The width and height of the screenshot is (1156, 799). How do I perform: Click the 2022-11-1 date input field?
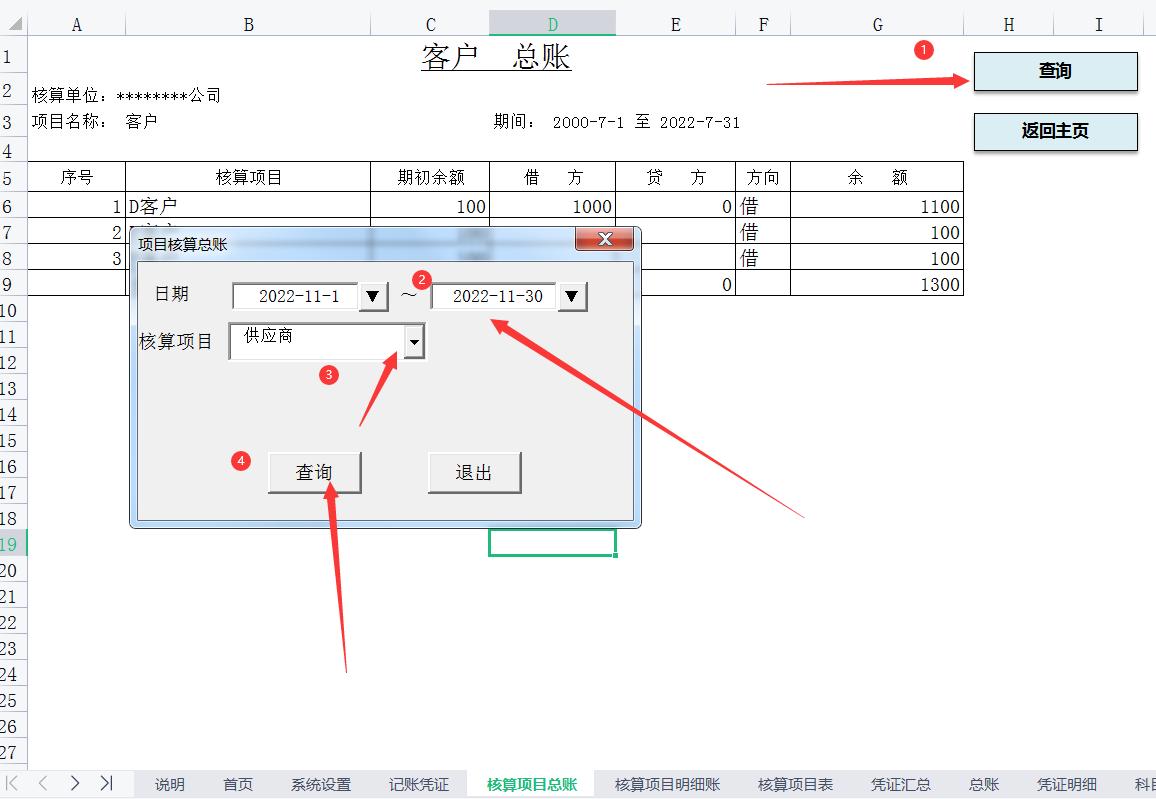295,296
